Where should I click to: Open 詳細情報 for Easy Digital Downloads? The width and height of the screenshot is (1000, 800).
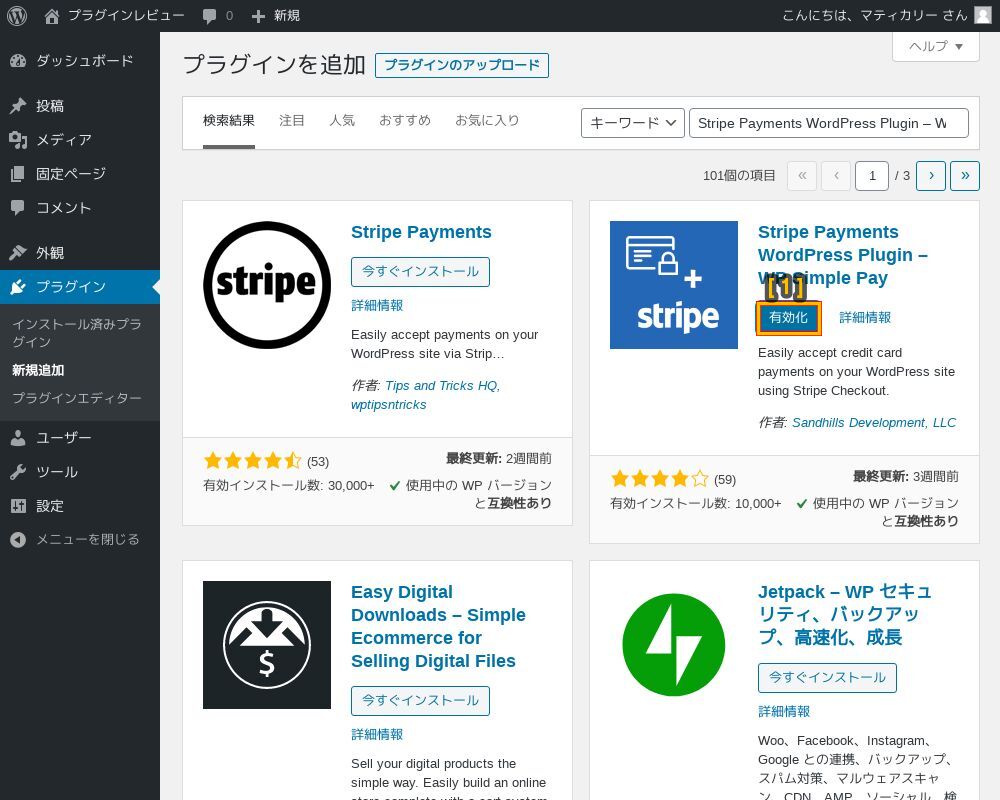(377, 735)
